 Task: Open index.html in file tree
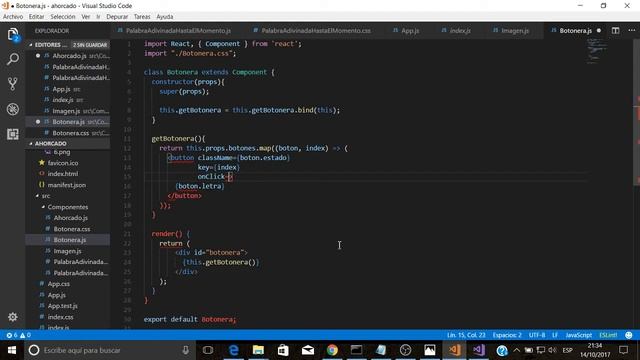pyautogui.click(x=62, y=174)
